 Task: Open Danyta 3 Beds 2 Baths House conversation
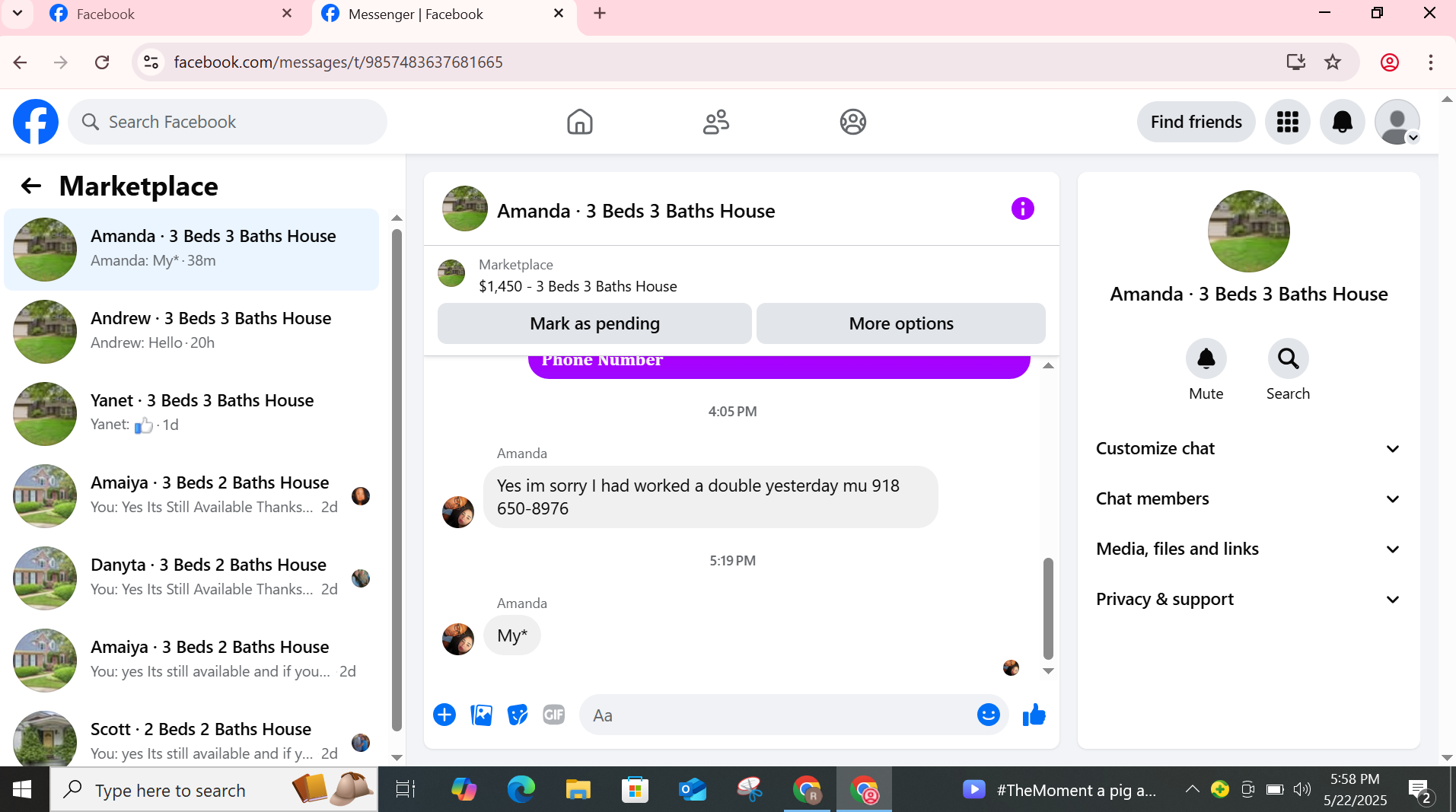coord(192,578)
